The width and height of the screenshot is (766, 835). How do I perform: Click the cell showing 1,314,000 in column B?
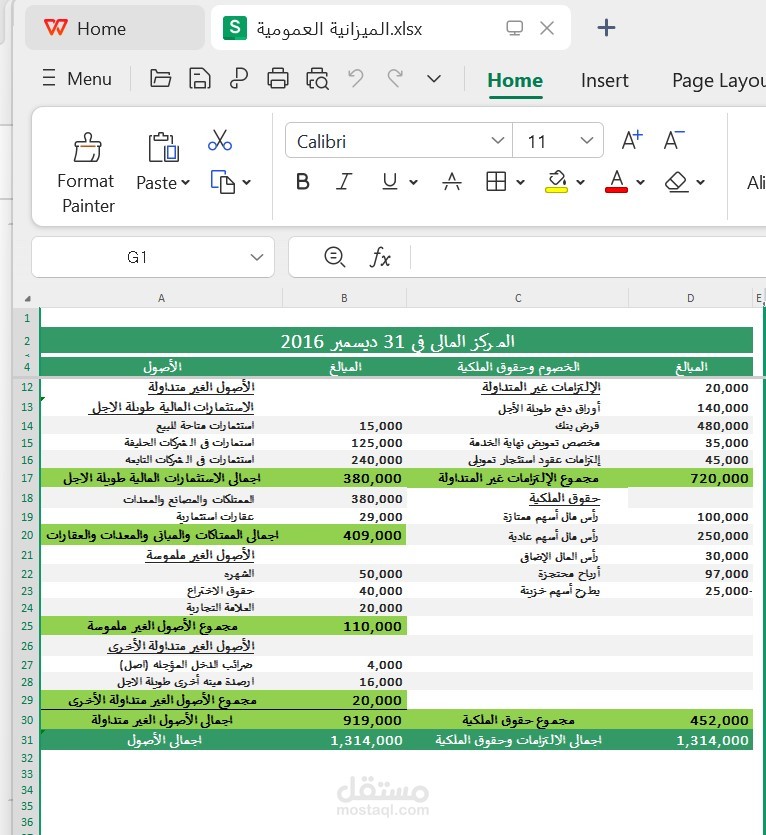pos(345,740)
